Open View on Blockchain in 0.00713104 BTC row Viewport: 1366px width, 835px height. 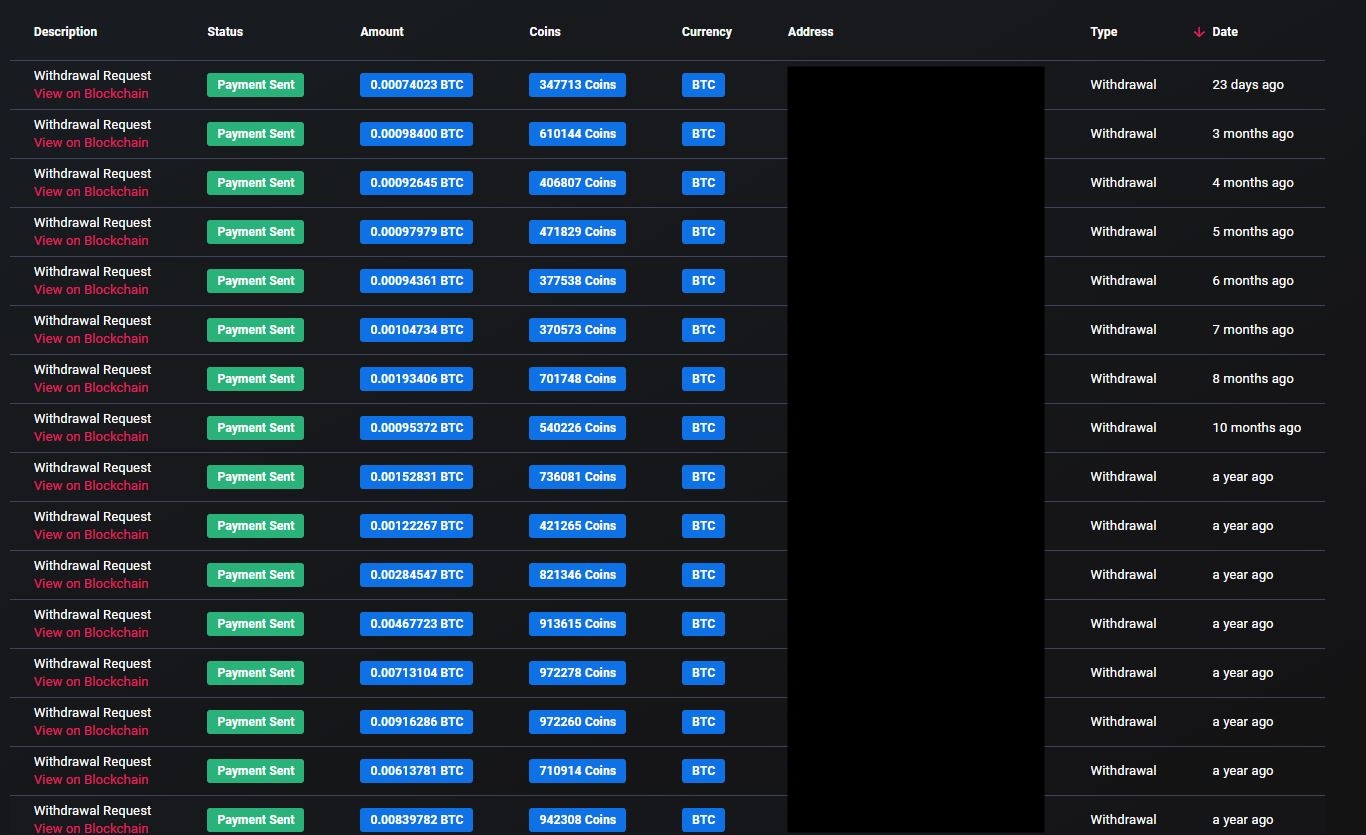point(91,682)
